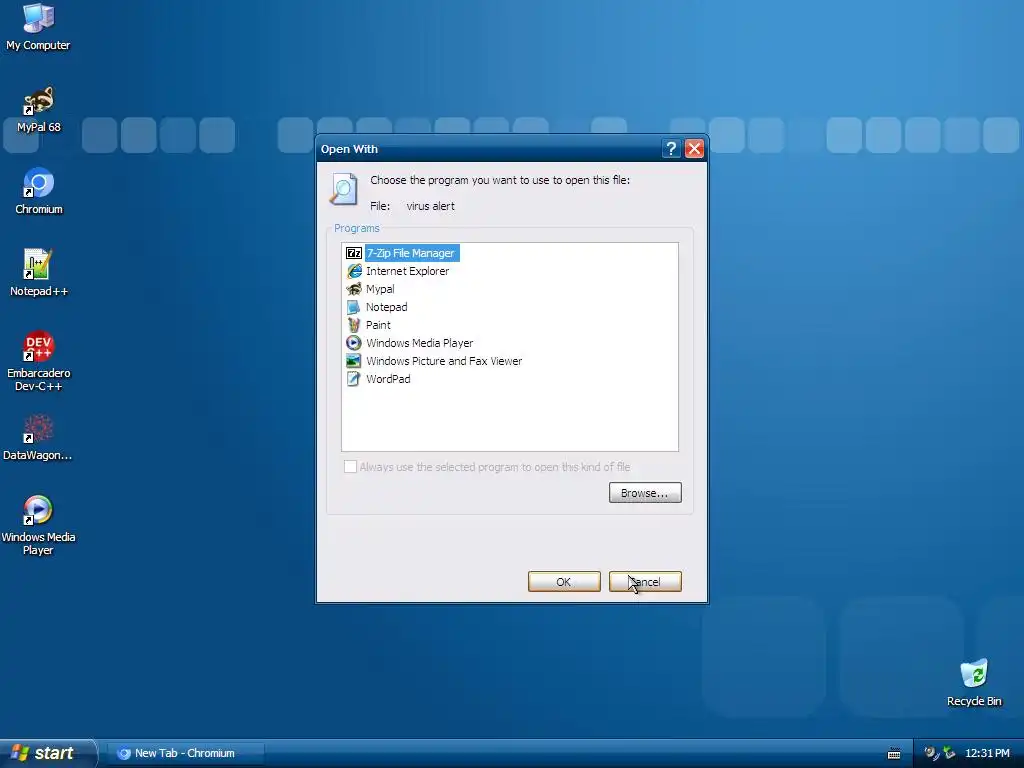Click the green network tray icon
The width and height of the screenshot is (1024, 768).
tap(949, 753)
